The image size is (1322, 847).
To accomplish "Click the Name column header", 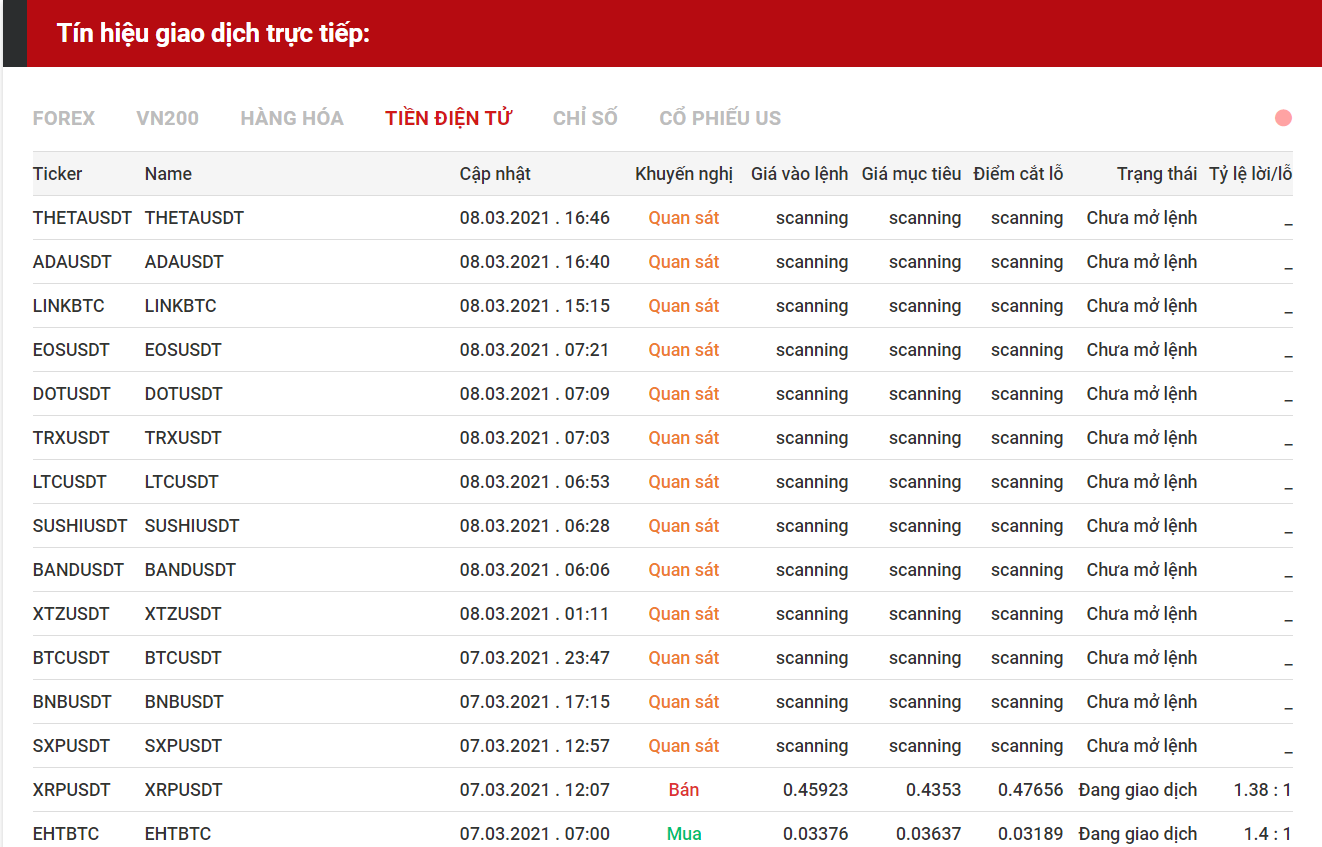I will [x=168, y=174].
